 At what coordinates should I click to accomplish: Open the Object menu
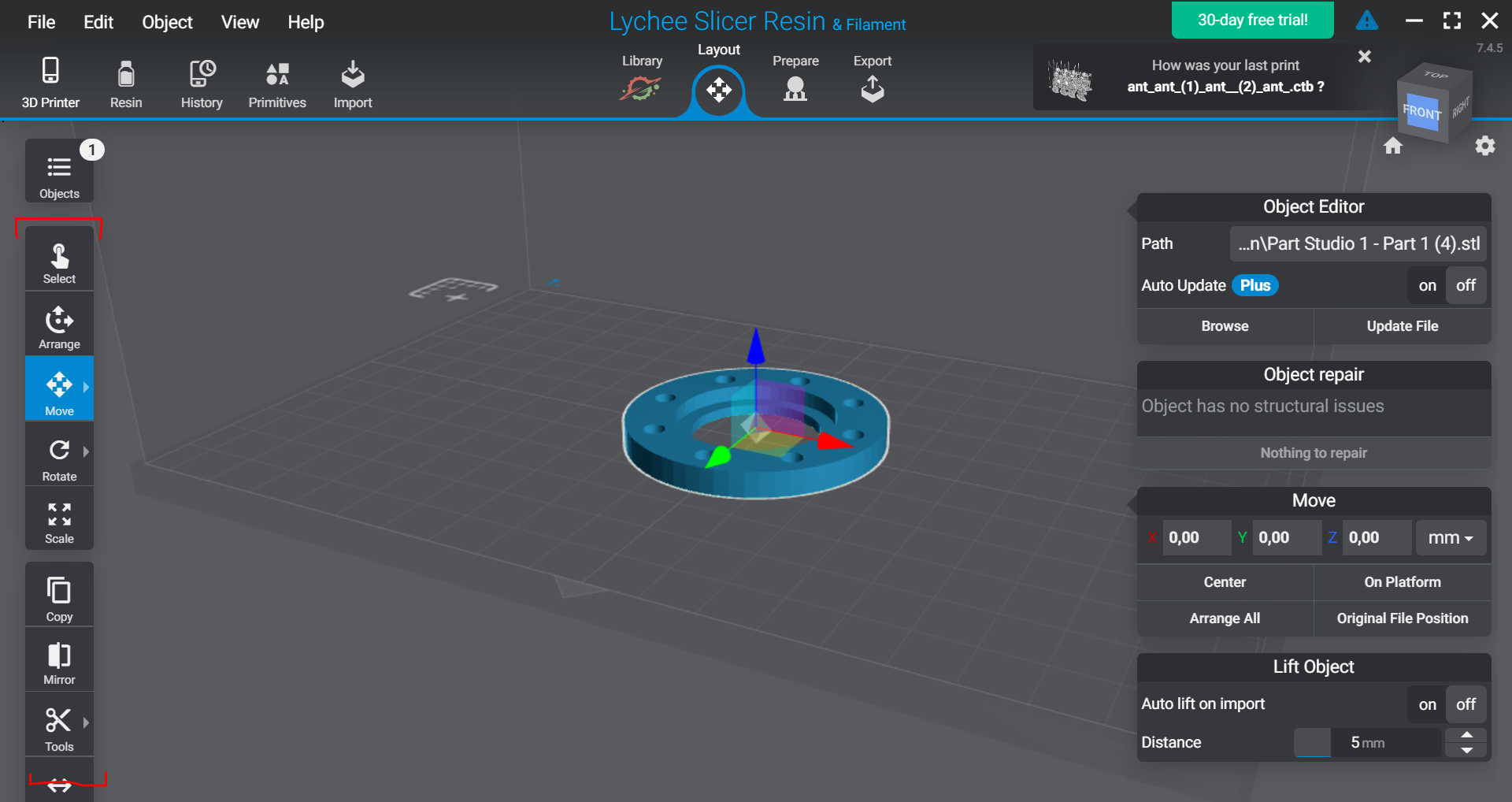coord(167,22)
